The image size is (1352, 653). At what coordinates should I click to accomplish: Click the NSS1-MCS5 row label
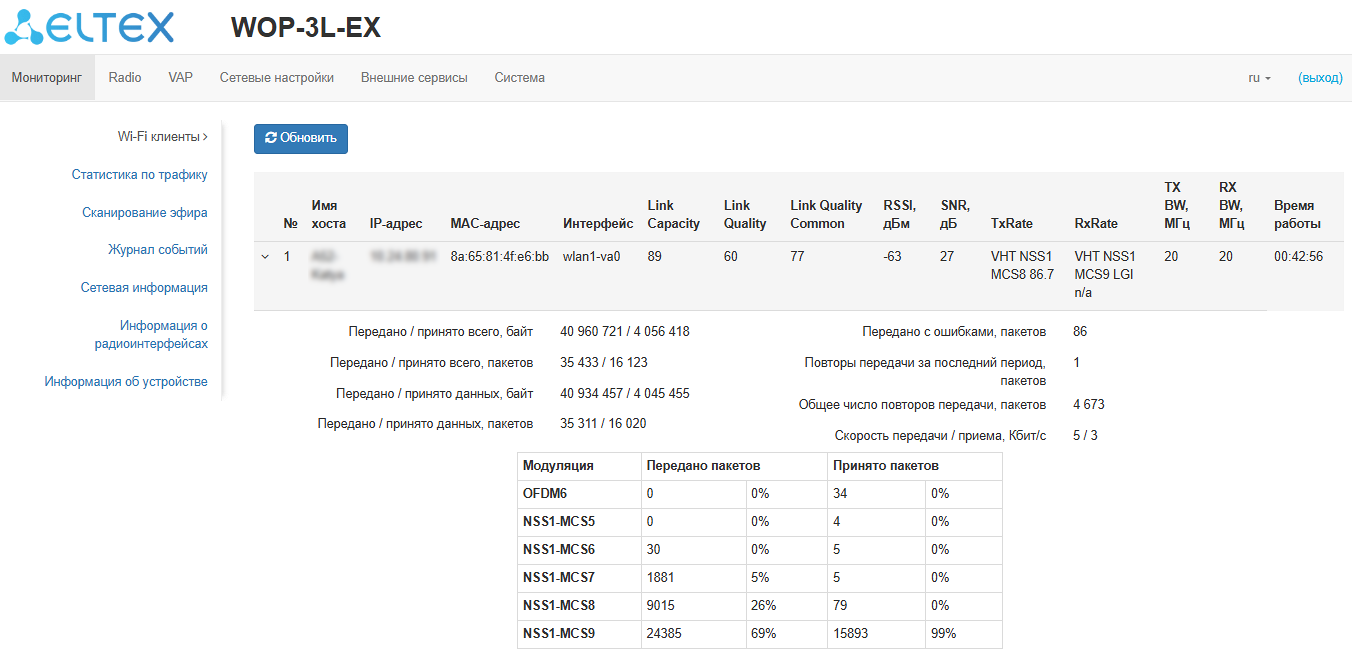tap(559, 522)
